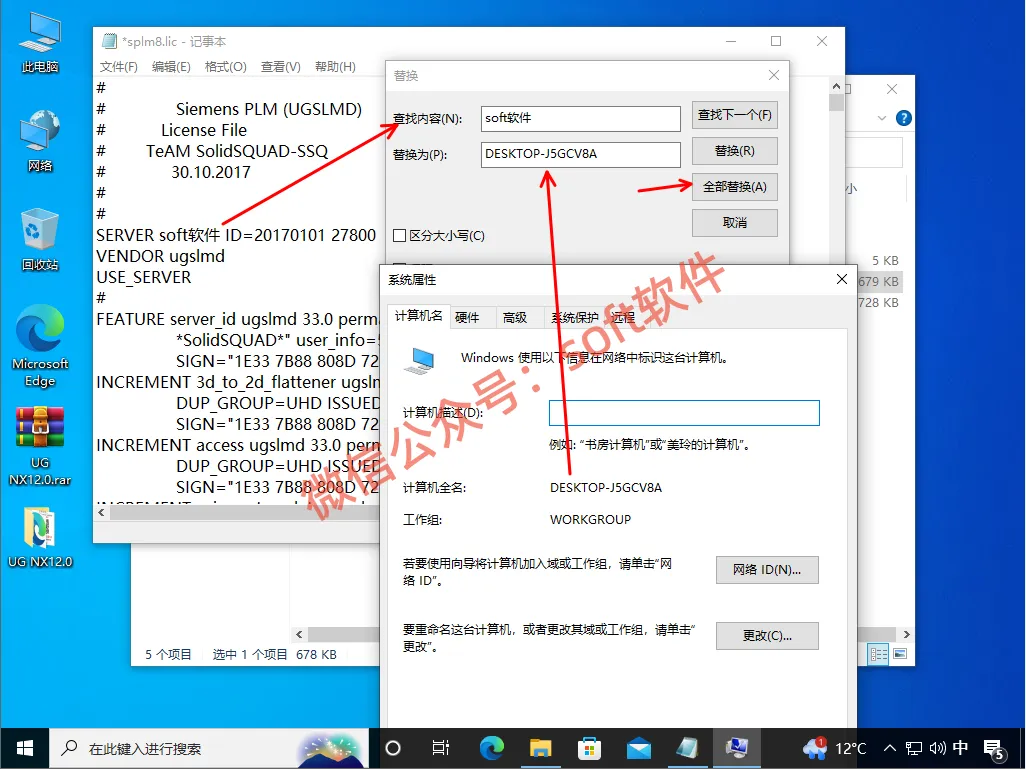Open the Windows Start menu

[25, 748]
